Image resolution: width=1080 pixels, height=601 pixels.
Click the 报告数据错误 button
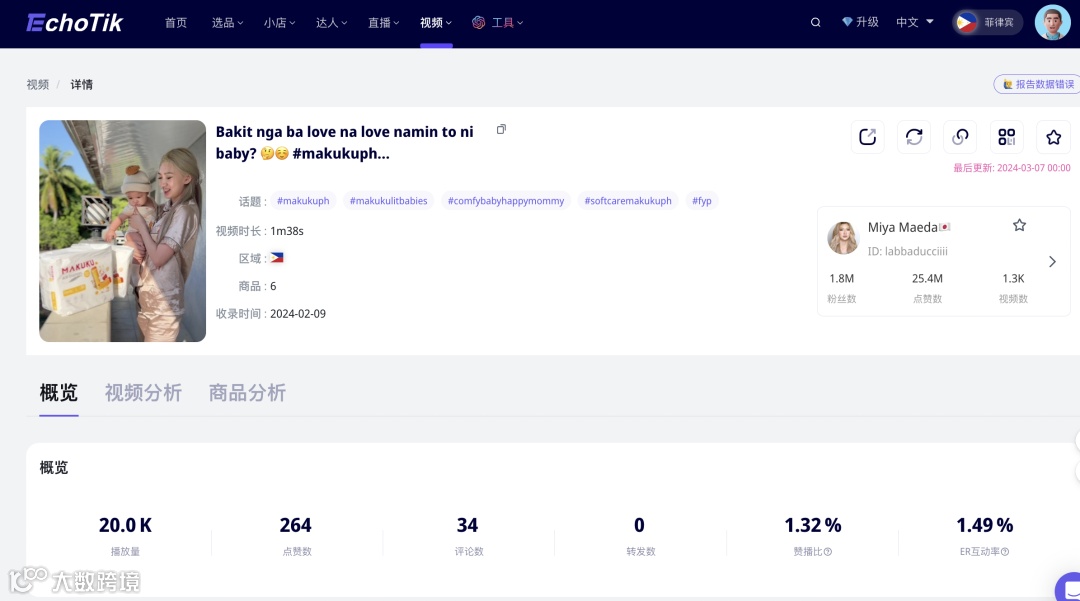tap(1037, 84)
